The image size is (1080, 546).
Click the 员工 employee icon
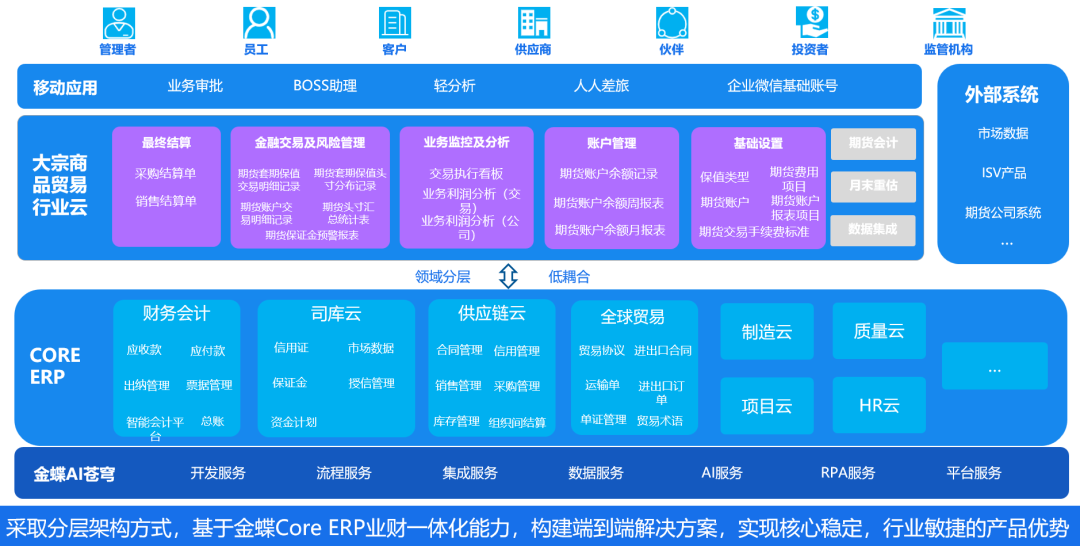tap(257, 22)
